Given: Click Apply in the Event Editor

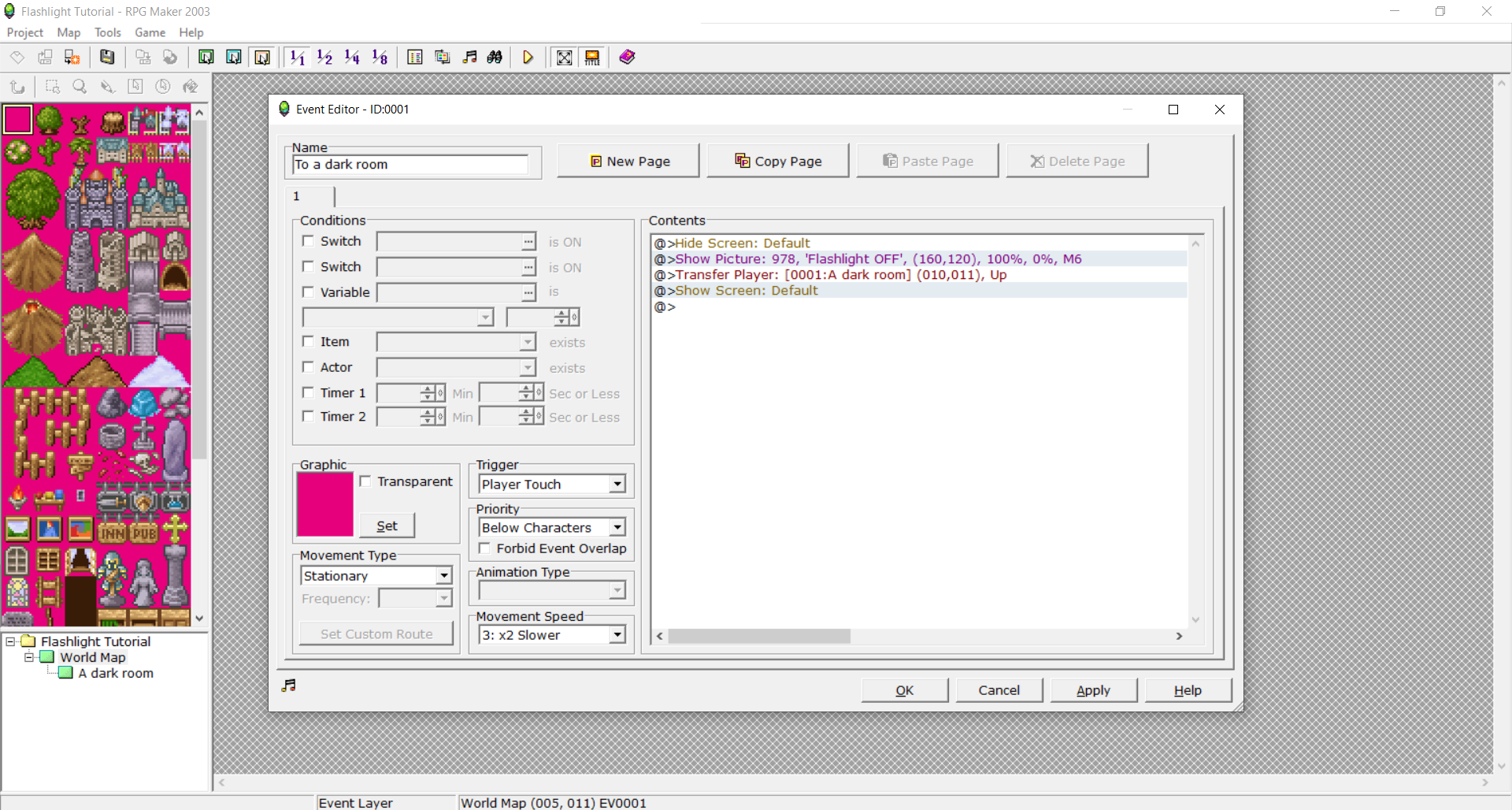Looking at the screenshot, I should (1093, 690).
